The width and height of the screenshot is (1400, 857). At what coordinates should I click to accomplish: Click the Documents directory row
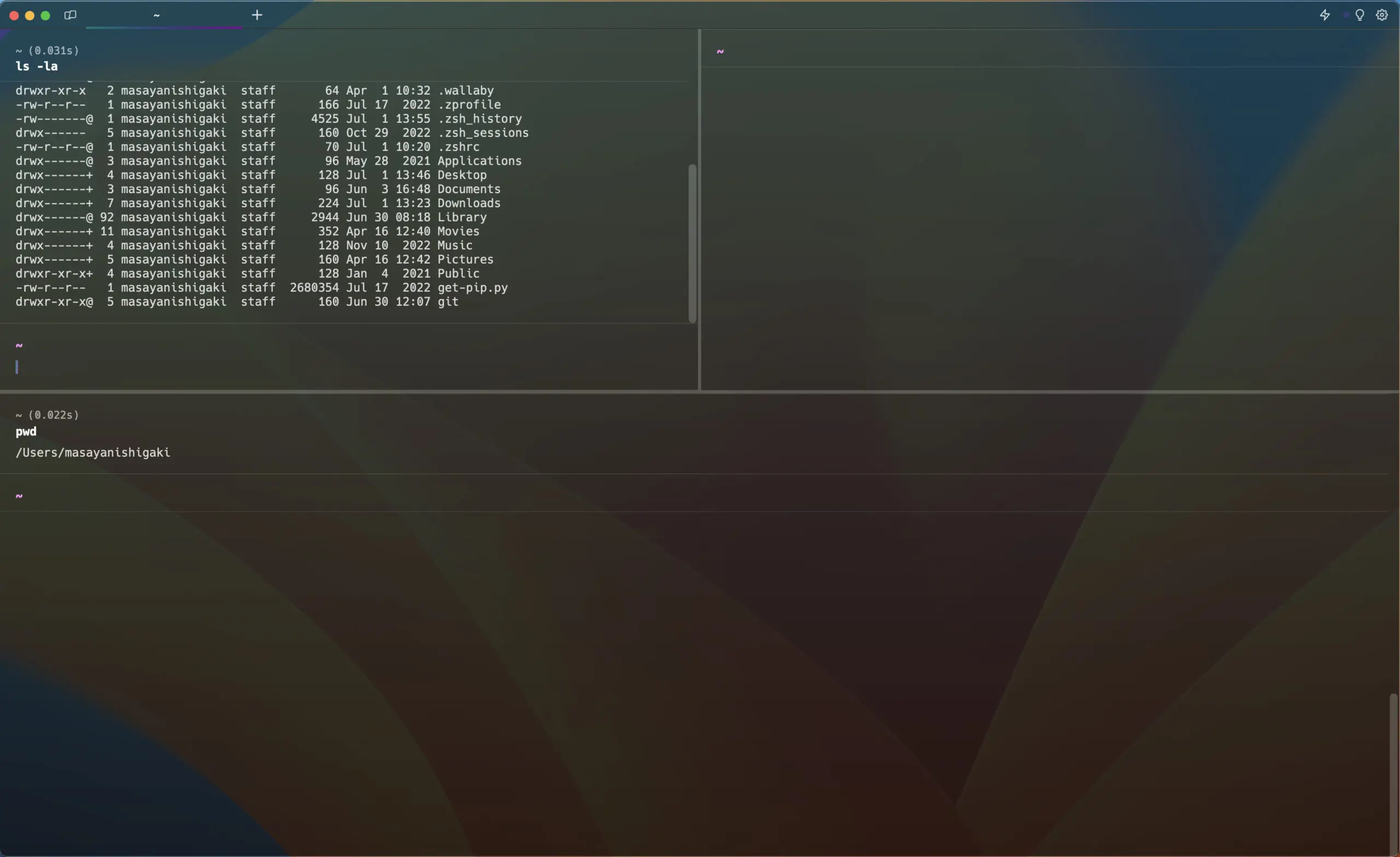pyautogui.click(x=258, y=189)
